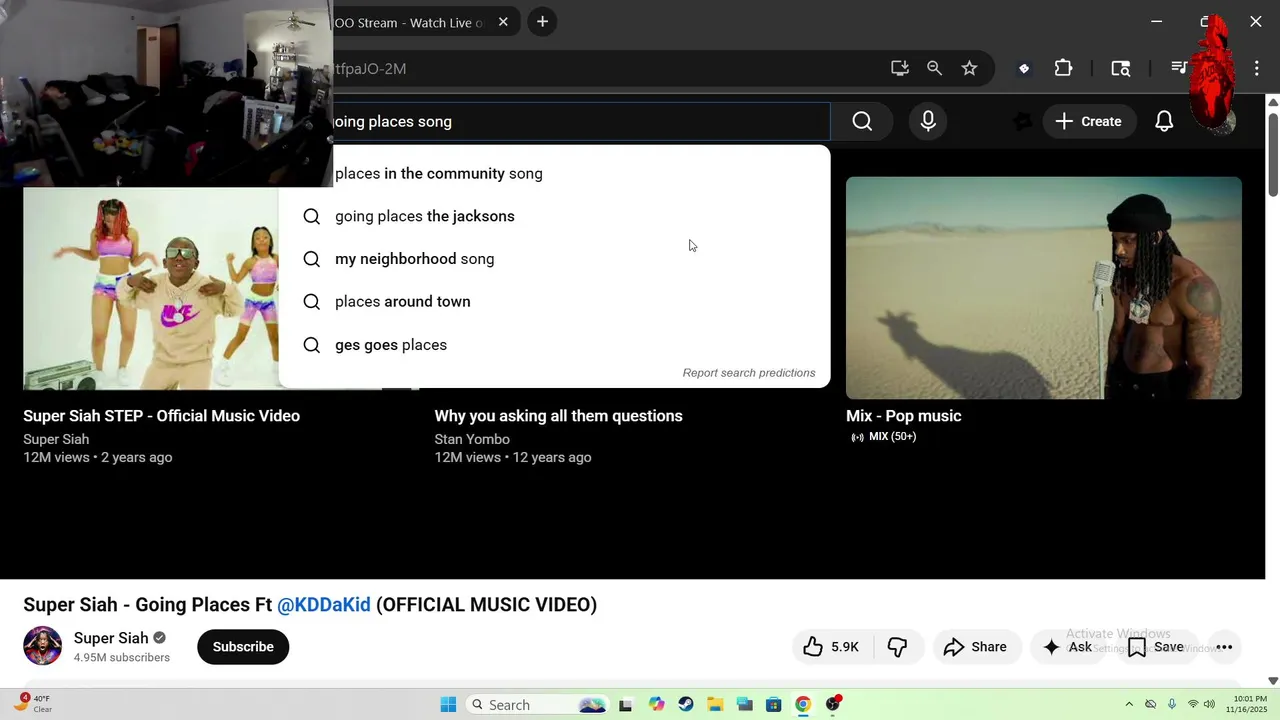
Task: Open the Chrome Extensions puzzle icon
Action: (1063, 68)
